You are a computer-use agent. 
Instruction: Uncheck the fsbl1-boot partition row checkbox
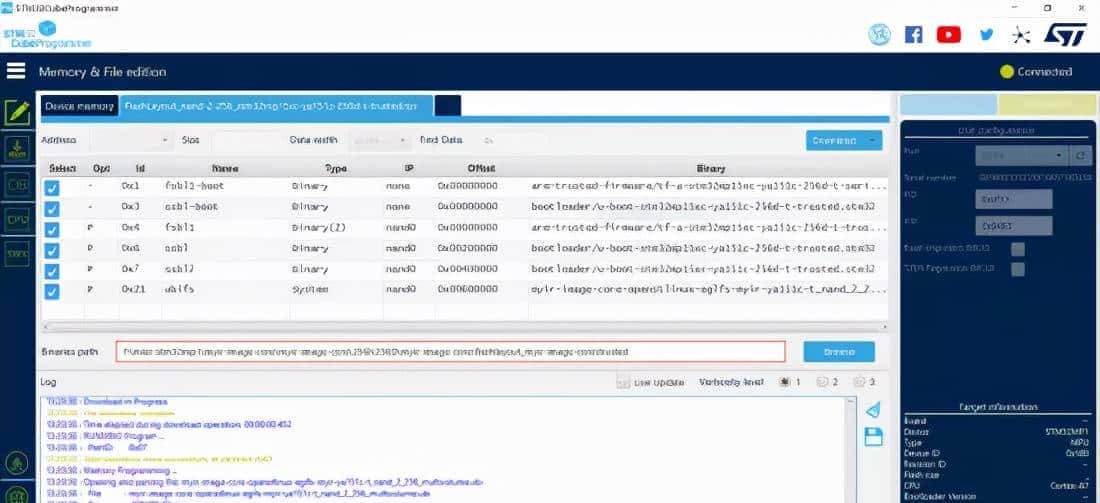coord(52,187)
